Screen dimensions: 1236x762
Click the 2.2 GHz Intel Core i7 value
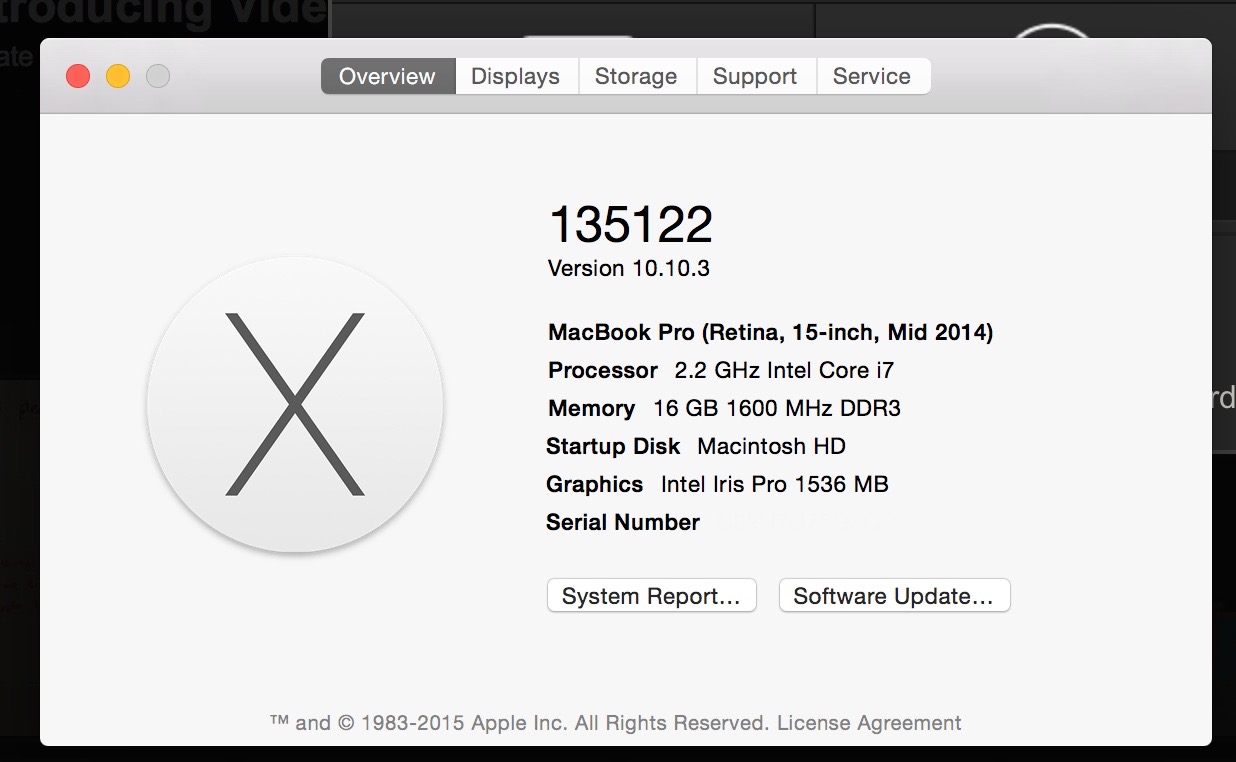pos(785,370)
